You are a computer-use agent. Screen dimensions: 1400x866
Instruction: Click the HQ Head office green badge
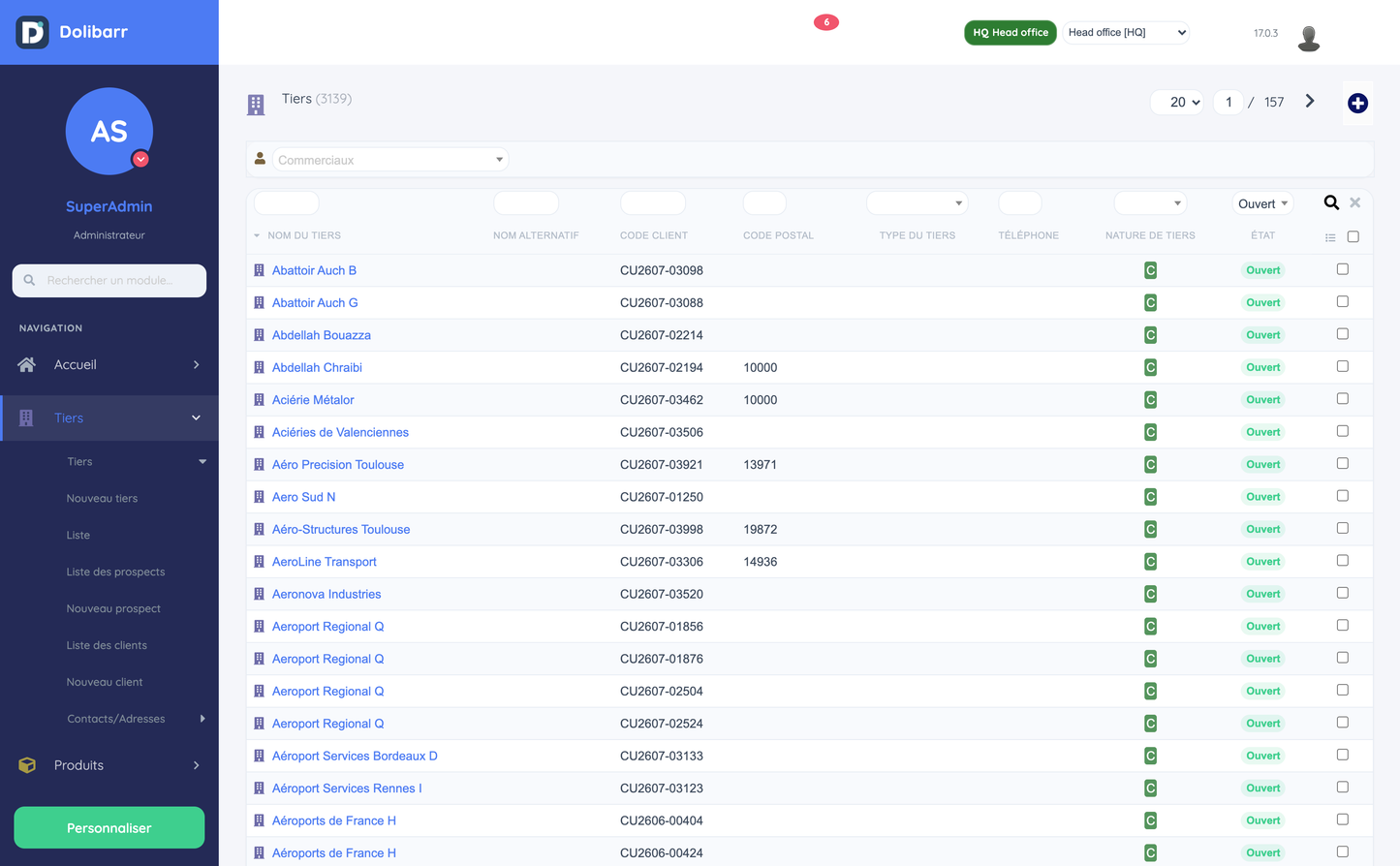tap(1011, 32)
